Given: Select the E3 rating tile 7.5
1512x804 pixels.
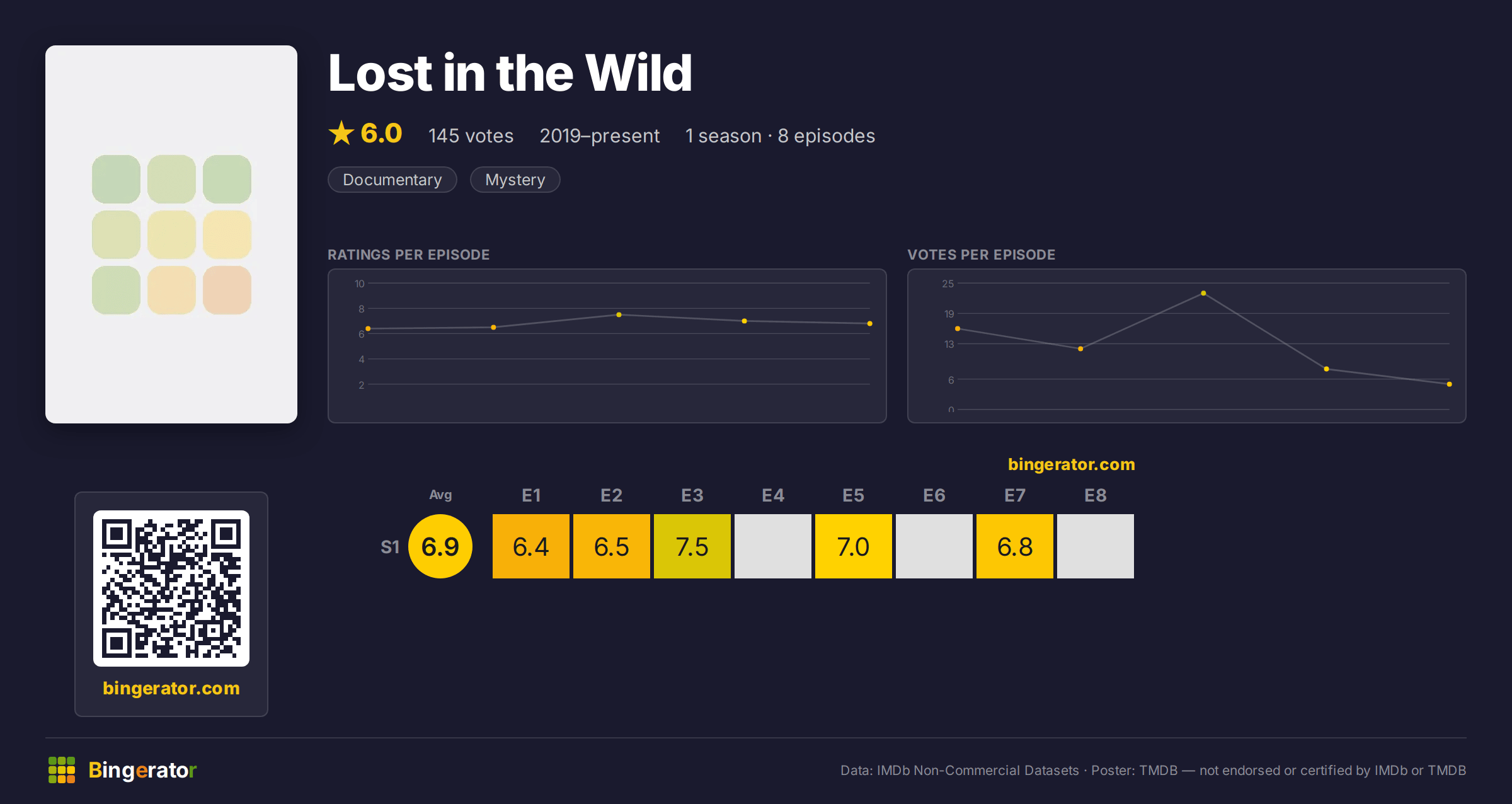Looking at the screenshot, I should tap(692, 546).
